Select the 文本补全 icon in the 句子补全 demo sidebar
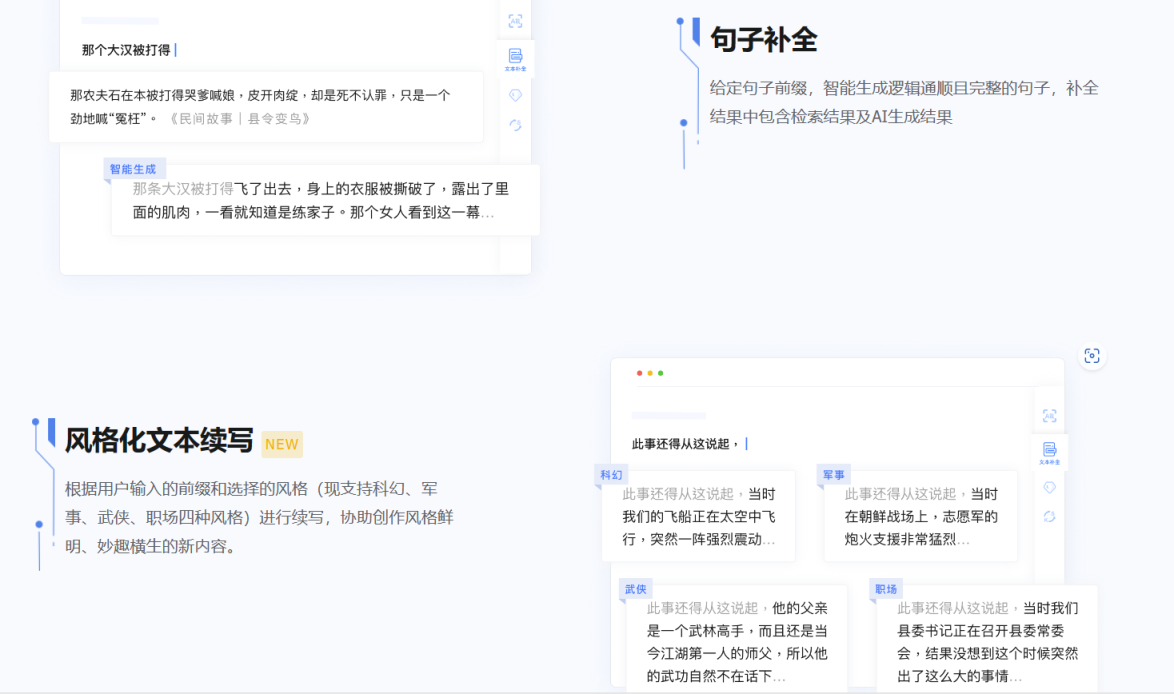The image size is (1174, 694). [x=515, y=59]
